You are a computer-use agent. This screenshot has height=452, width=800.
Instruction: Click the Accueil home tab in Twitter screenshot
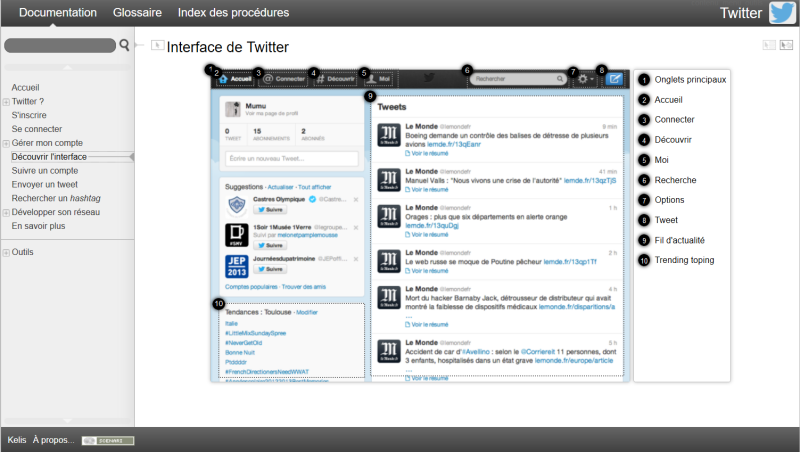click(235, 79)
